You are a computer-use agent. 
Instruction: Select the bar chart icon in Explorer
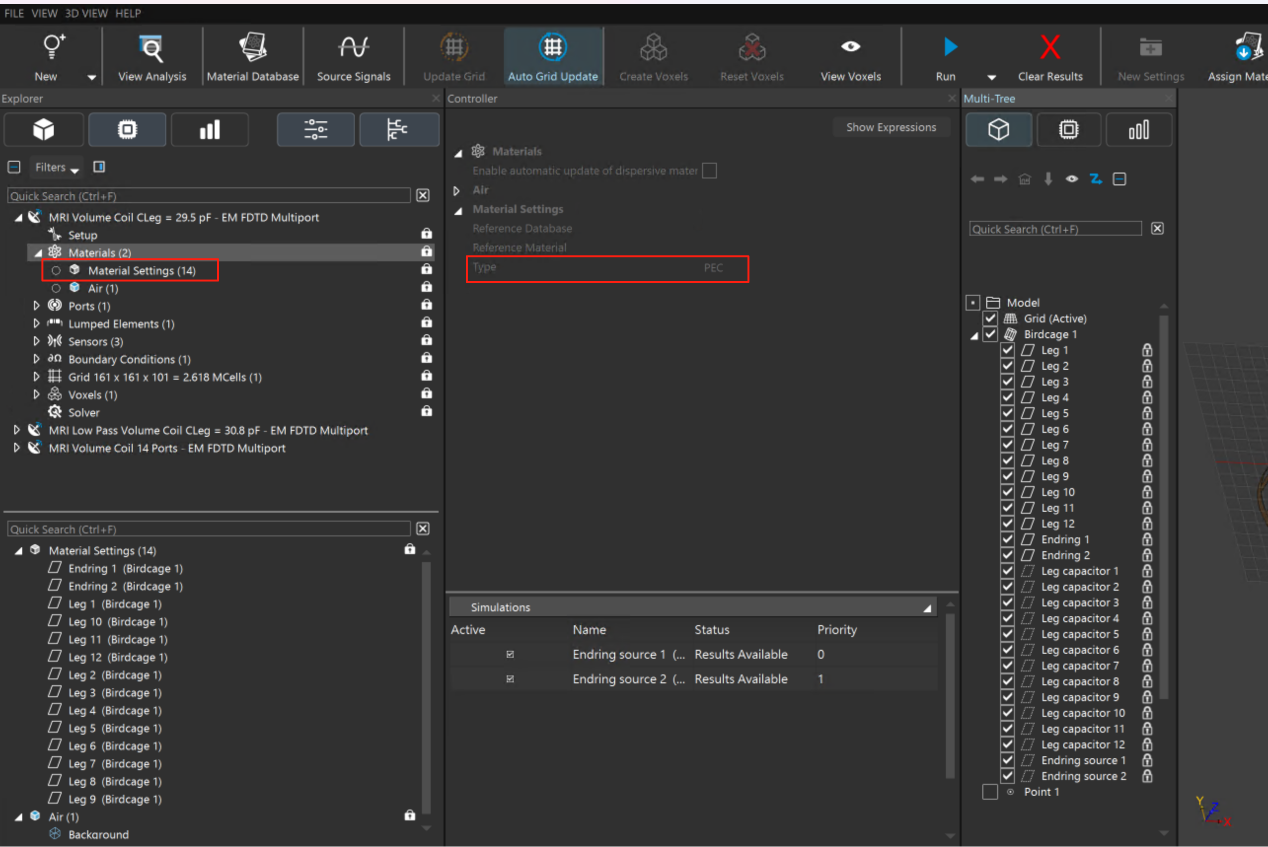(209, 130)
